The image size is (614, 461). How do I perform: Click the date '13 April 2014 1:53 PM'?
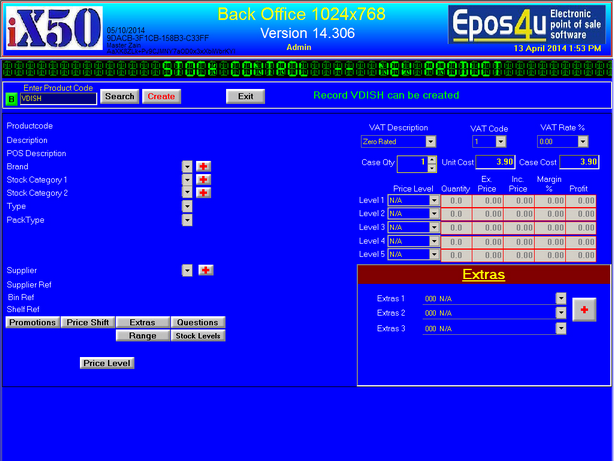557,48
